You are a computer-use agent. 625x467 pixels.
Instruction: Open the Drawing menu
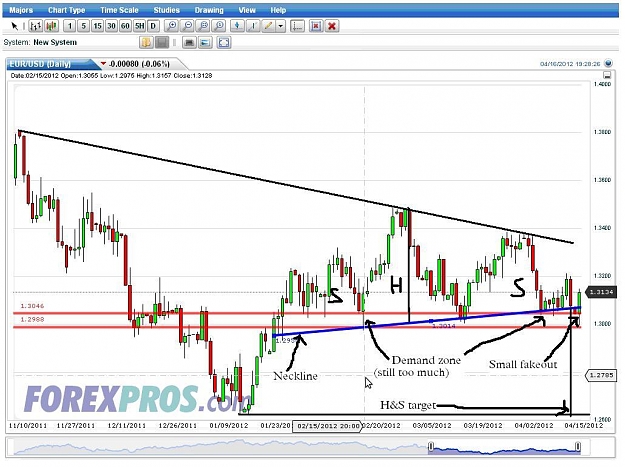coord(209,10)
